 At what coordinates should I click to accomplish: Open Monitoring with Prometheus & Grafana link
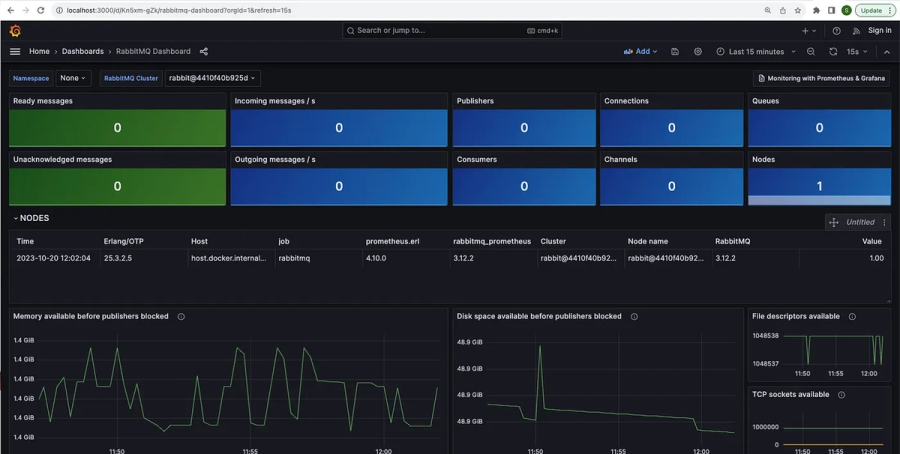point(821,78)
